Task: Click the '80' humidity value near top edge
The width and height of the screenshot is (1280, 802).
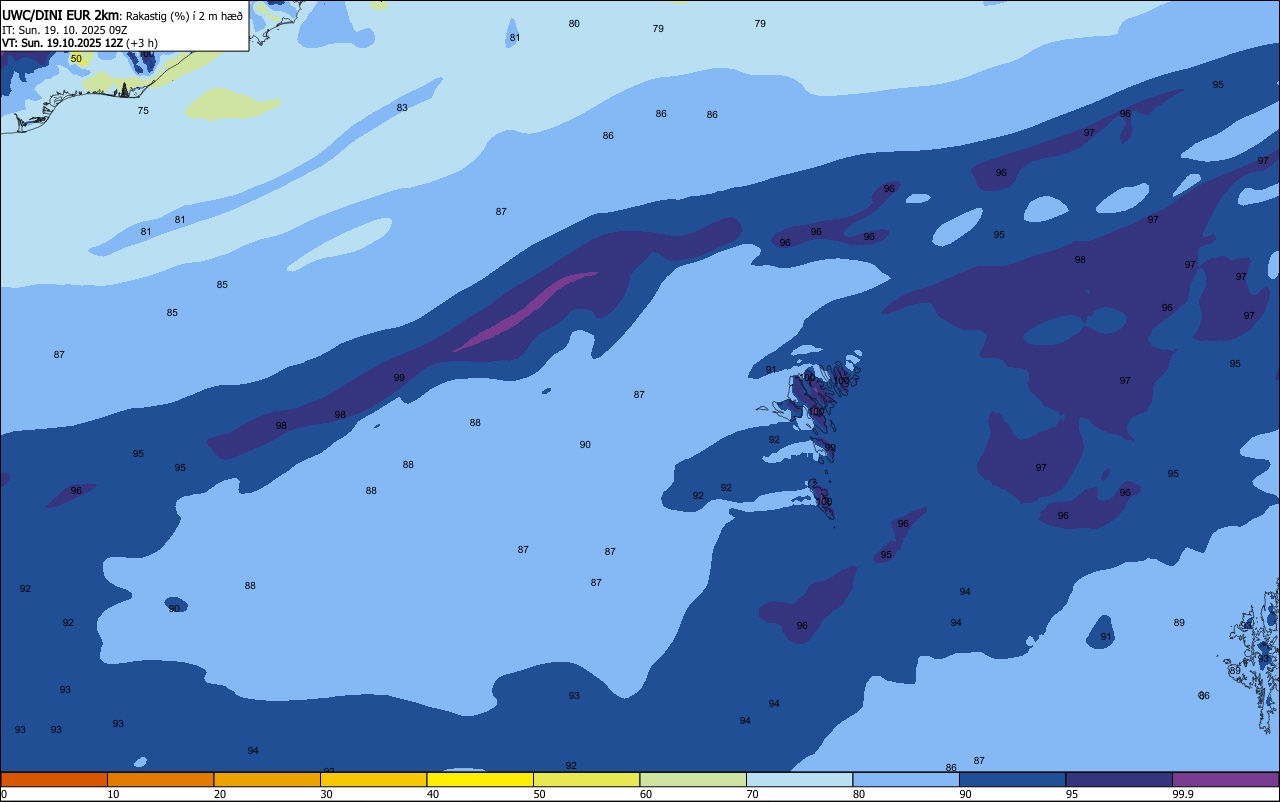Action: pyautogui.click(x=574, y=24)
